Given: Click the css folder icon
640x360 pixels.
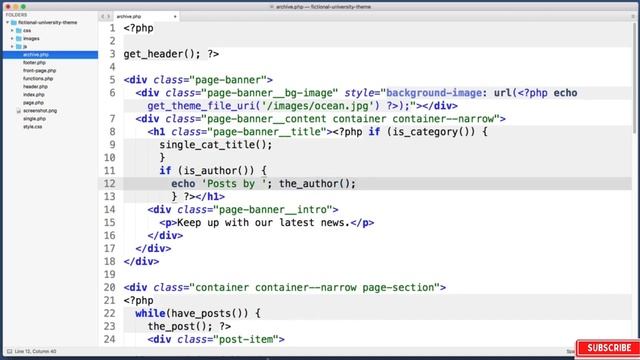Looking at the screenshot, I should 19,31.
